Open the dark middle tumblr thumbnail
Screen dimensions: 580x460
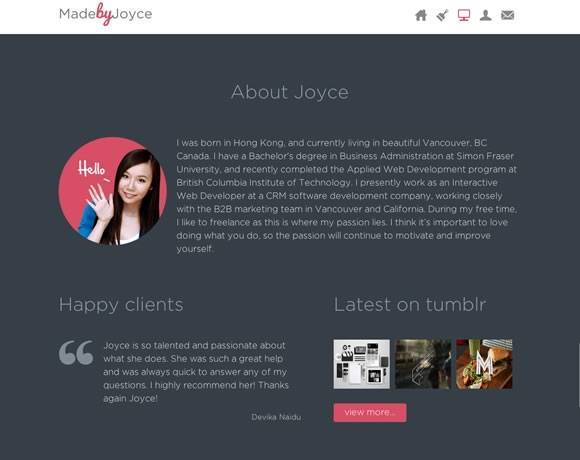point(423,364)
